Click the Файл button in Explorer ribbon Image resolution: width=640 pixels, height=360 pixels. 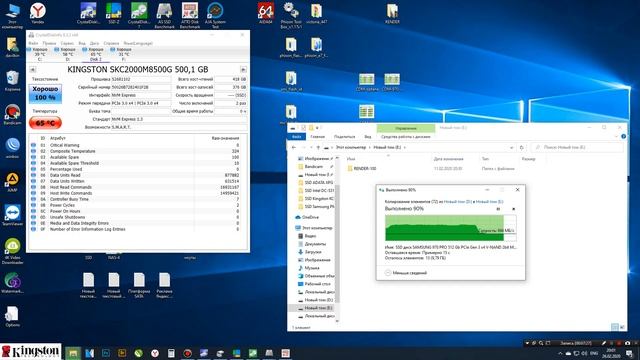297,137
